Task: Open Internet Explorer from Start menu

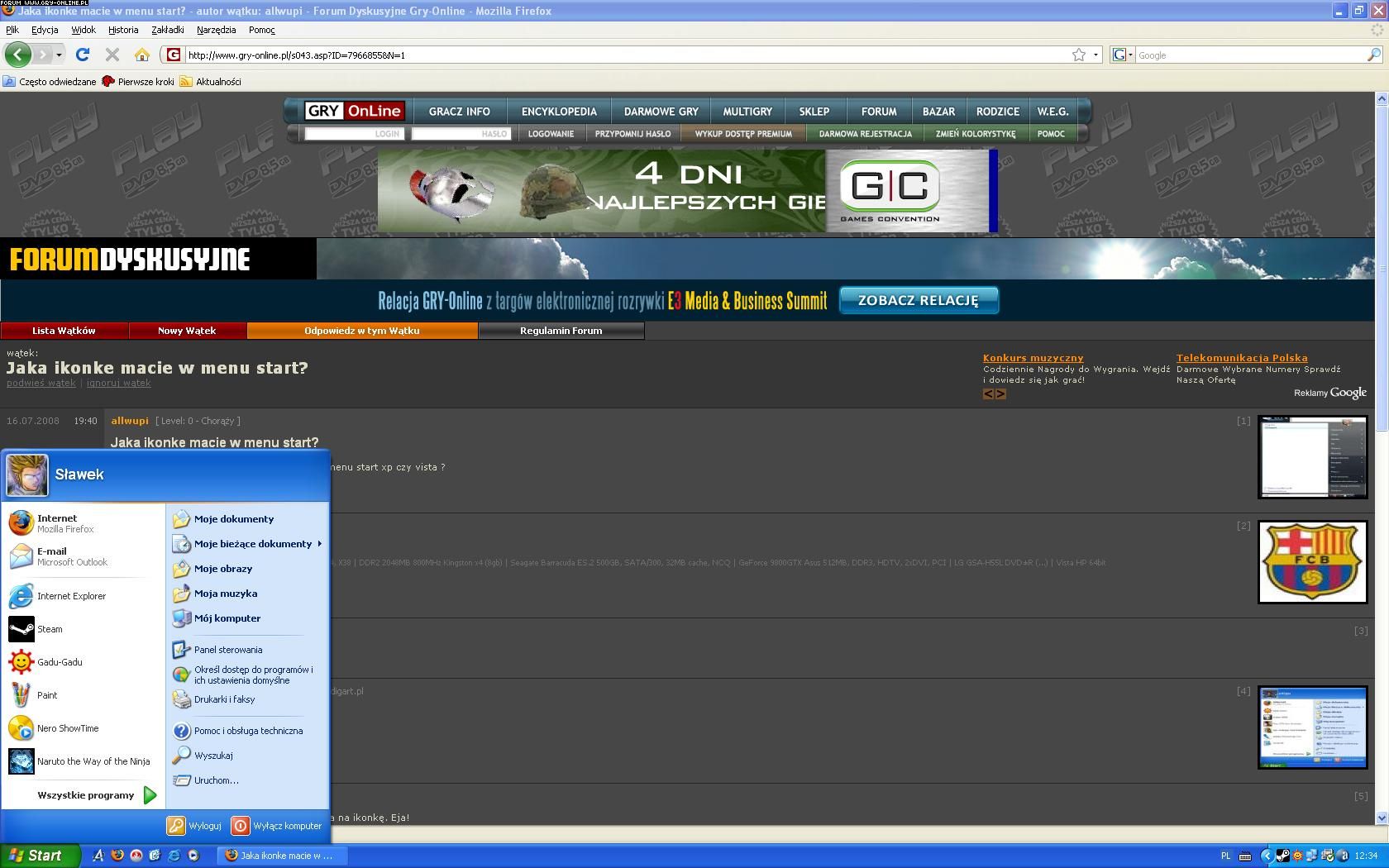Action: coord(71,596)
